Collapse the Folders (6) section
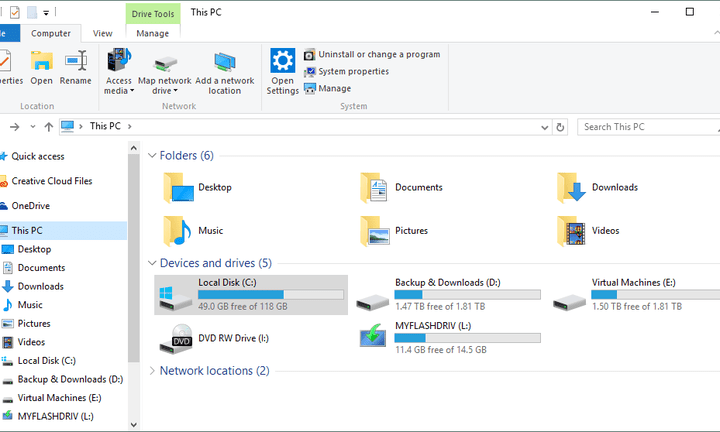Screen dimensions: 720x432 152,156
